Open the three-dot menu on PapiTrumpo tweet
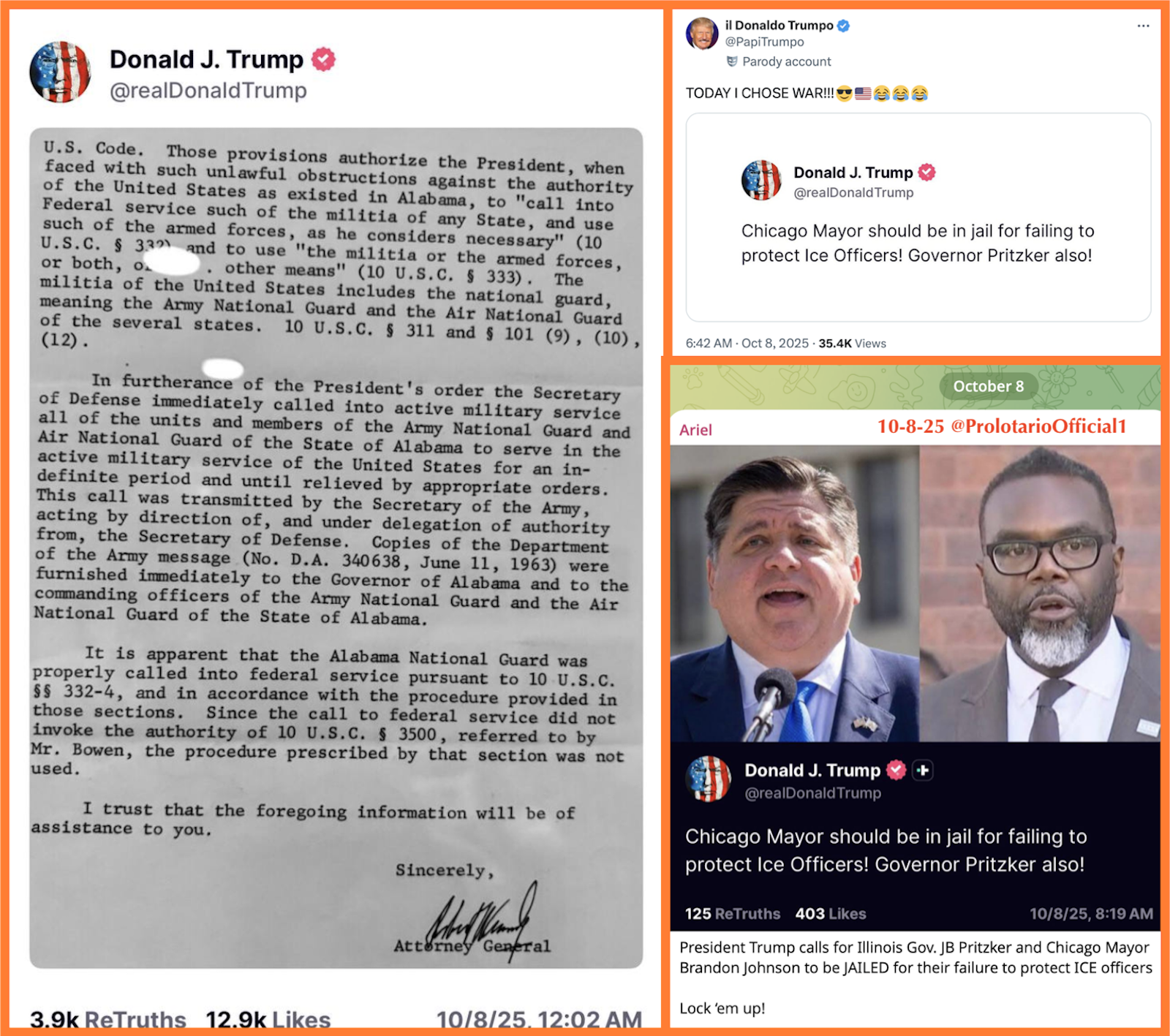 [1144, 26]
